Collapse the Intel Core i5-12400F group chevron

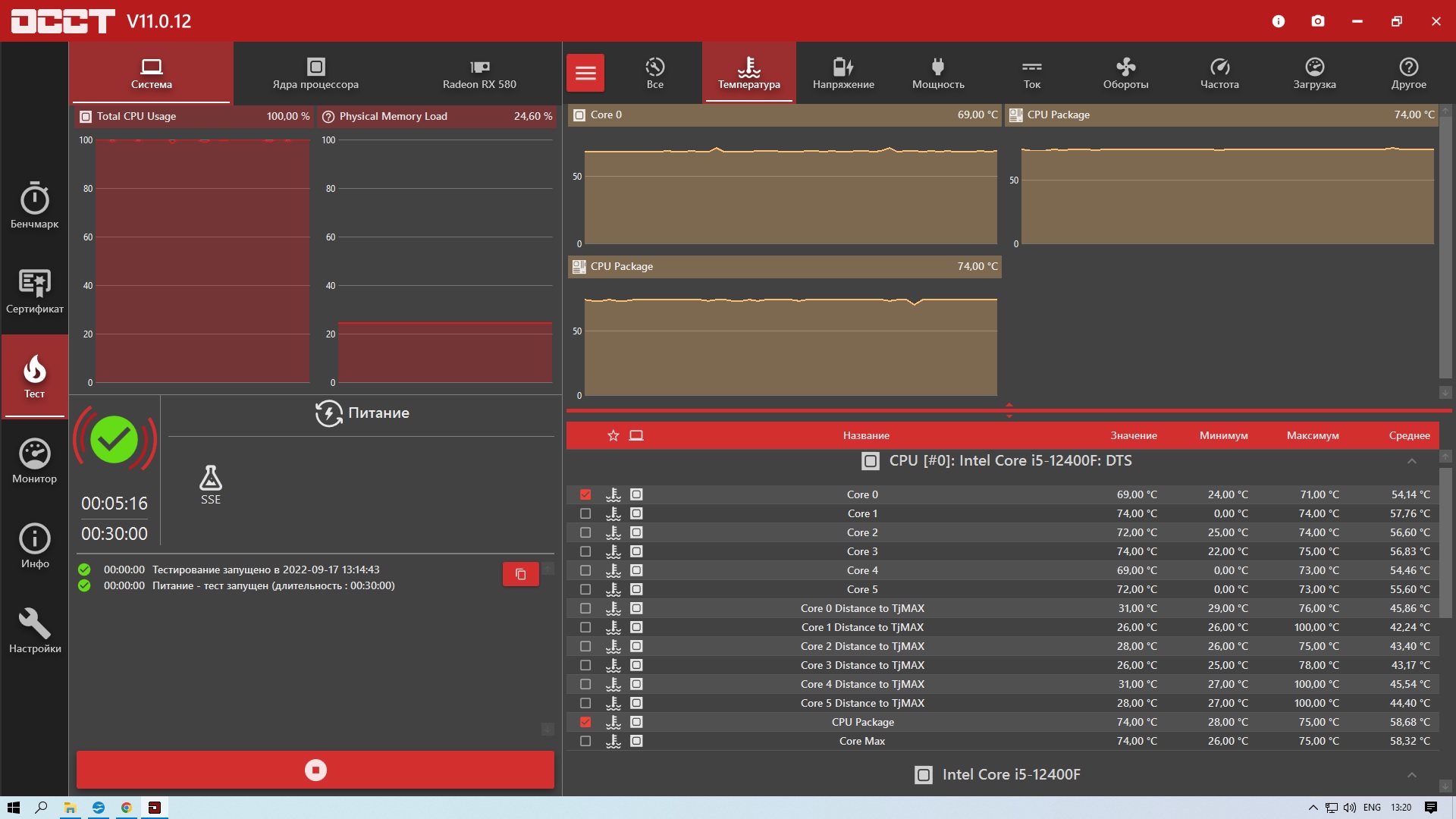coord(1411,774)
